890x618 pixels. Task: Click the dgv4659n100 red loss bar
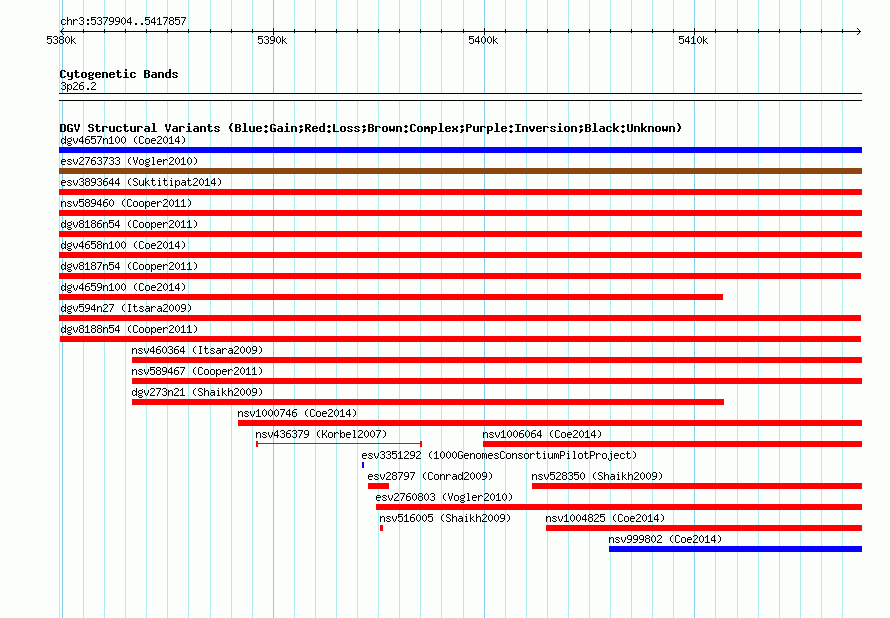point(391,297)
